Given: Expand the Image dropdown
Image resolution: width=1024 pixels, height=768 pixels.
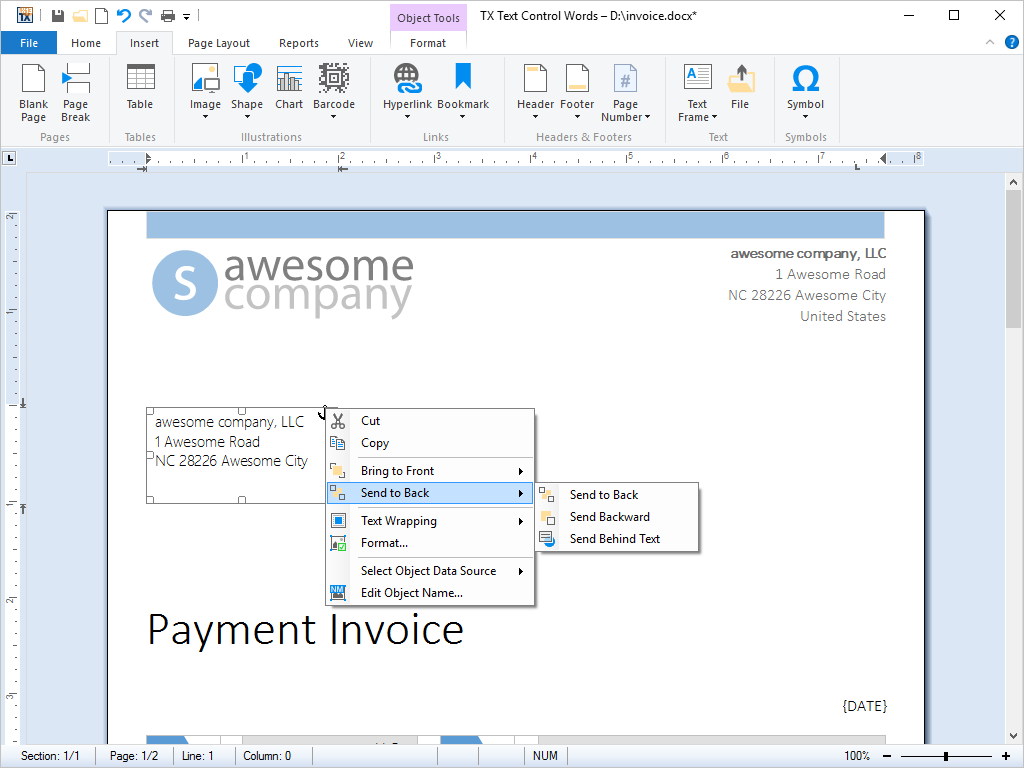Looking at the screenshot, I should pyautogui.click(x=205, y=116).
